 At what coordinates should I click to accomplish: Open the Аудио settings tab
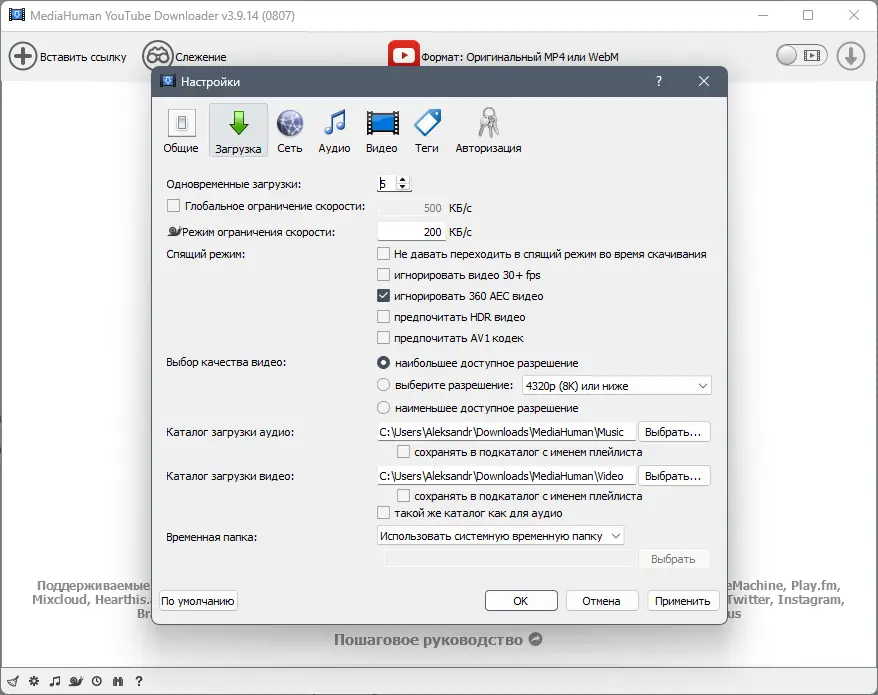(x=334, y=131)
